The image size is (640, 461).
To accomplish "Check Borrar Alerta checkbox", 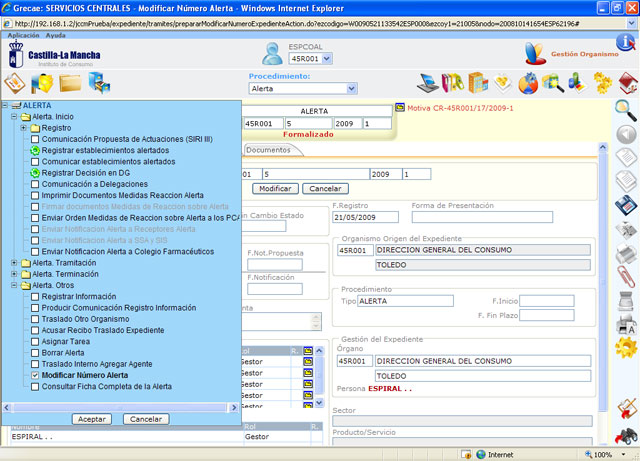I will click(35, 353).
